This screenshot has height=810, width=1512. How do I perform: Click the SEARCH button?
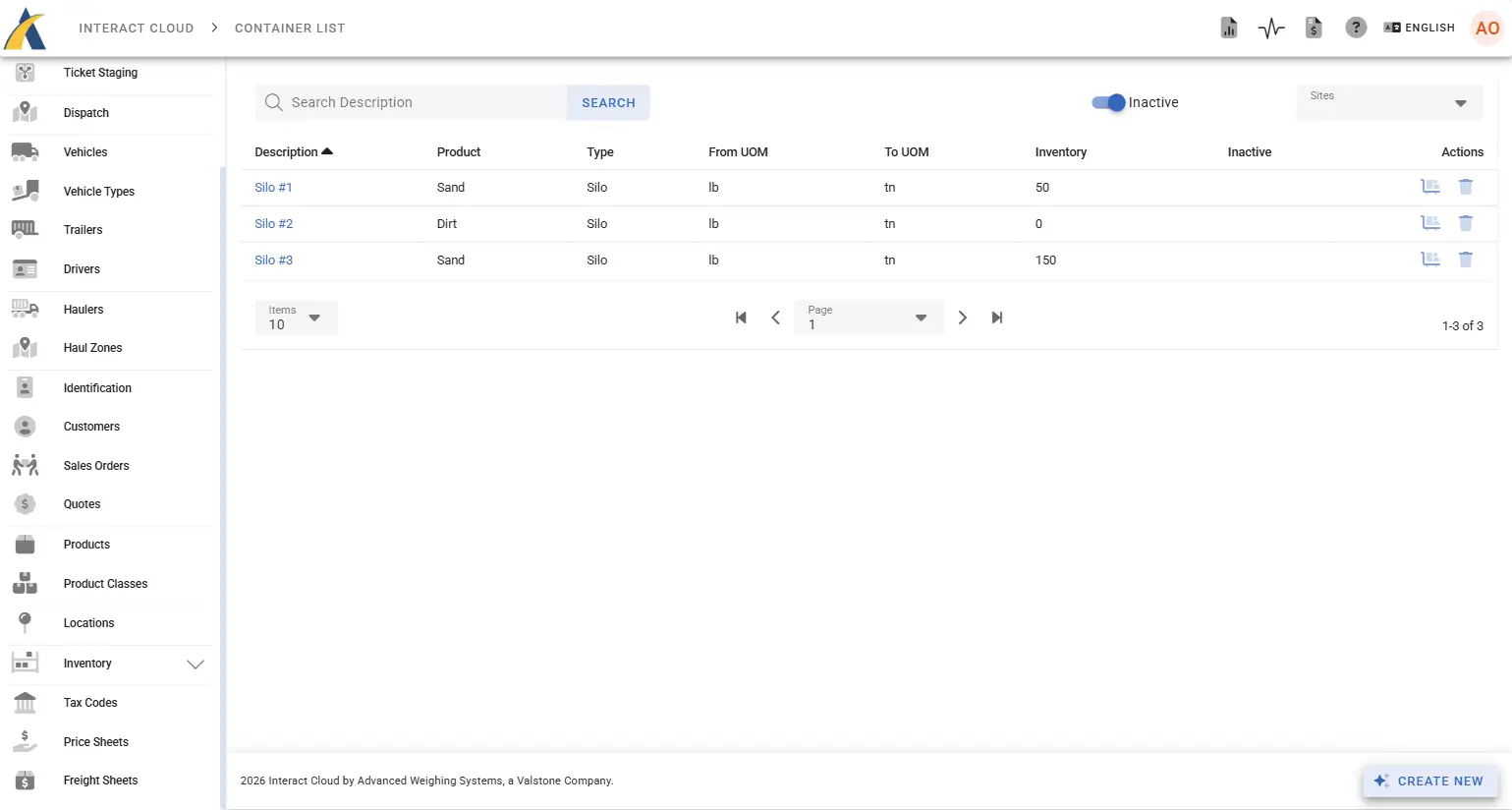(608, 102)
